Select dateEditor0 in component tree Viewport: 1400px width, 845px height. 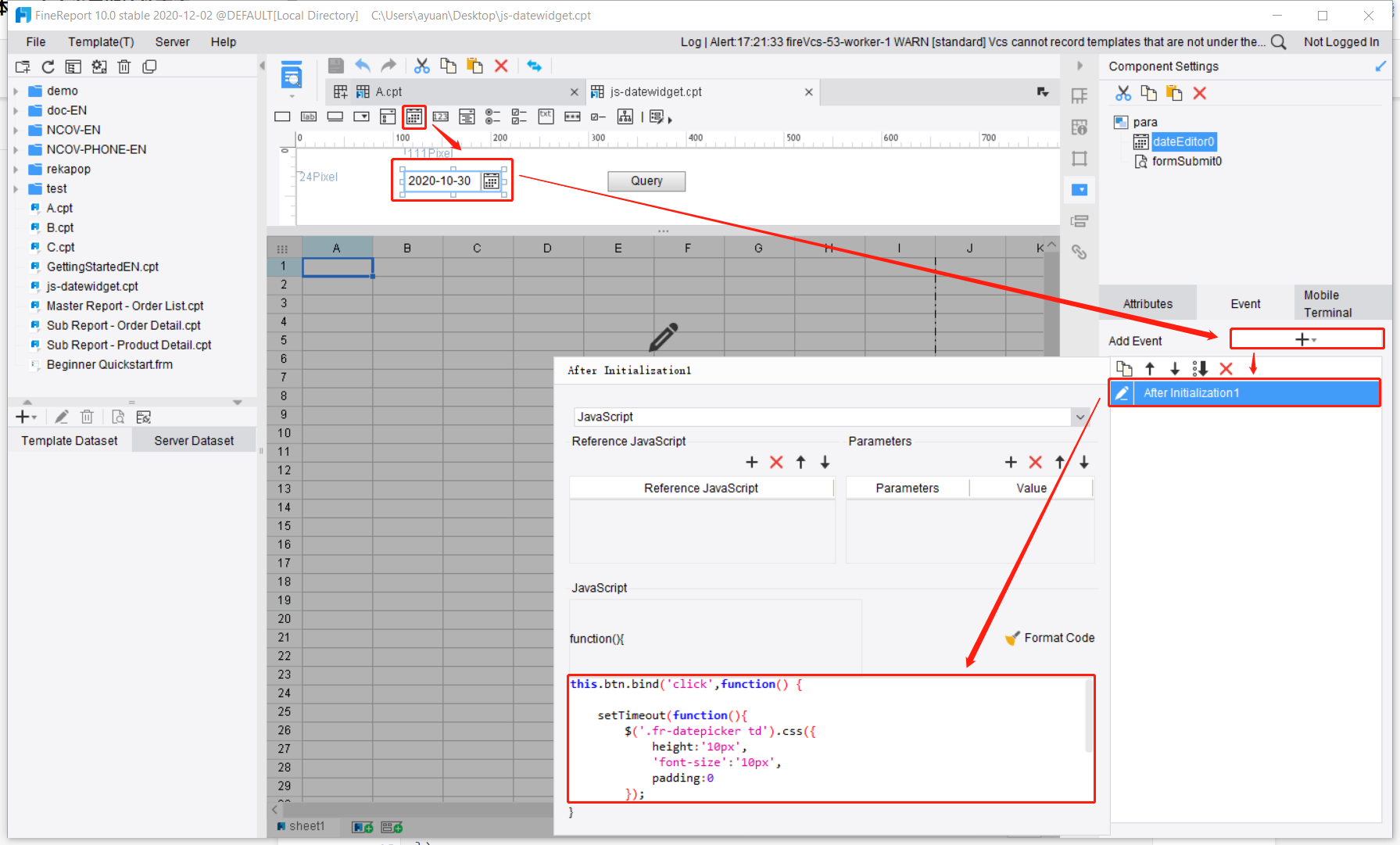1183,141
